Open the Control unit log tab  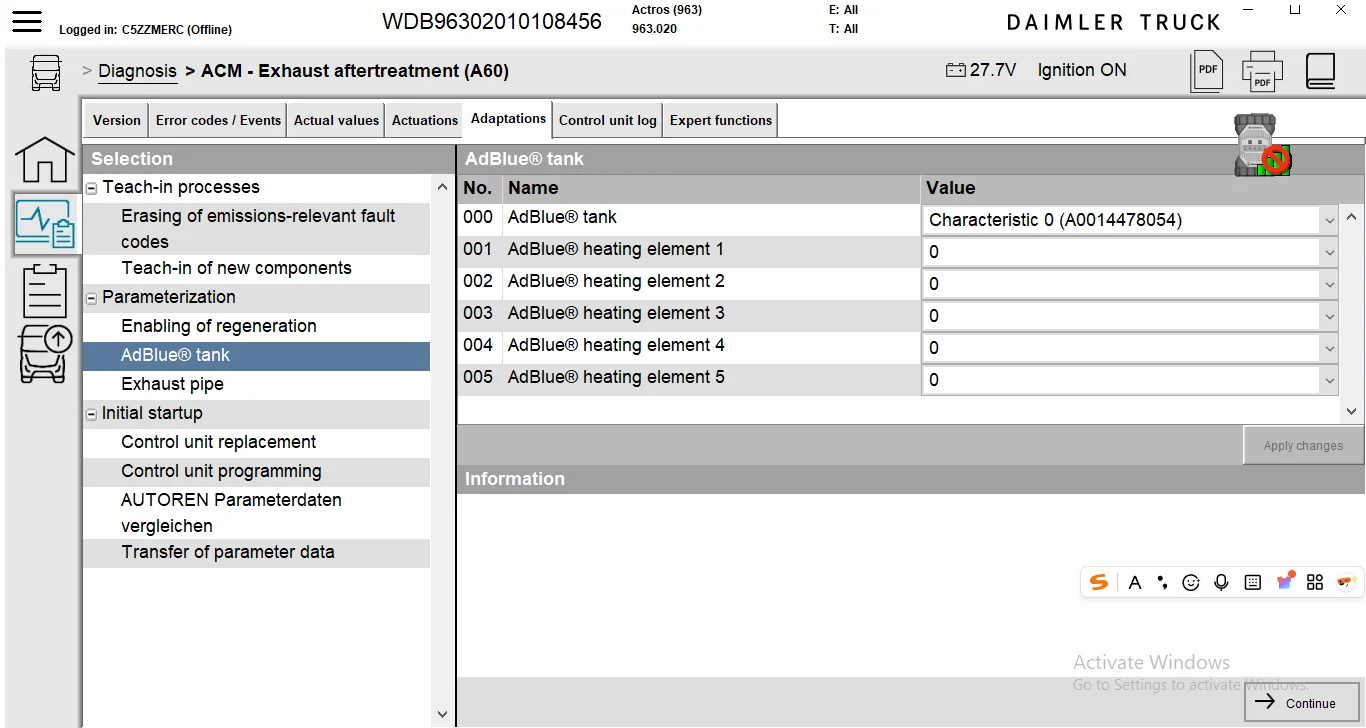click(x=607, y=120)
